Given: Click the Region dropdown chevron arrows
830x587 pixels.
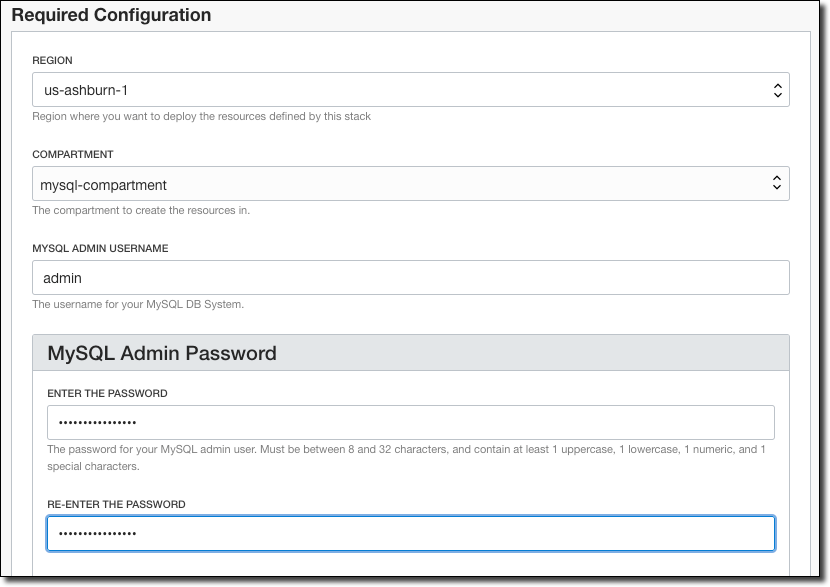Looking at the screenshot, I should pyautogui.click(x=777, y=90).
